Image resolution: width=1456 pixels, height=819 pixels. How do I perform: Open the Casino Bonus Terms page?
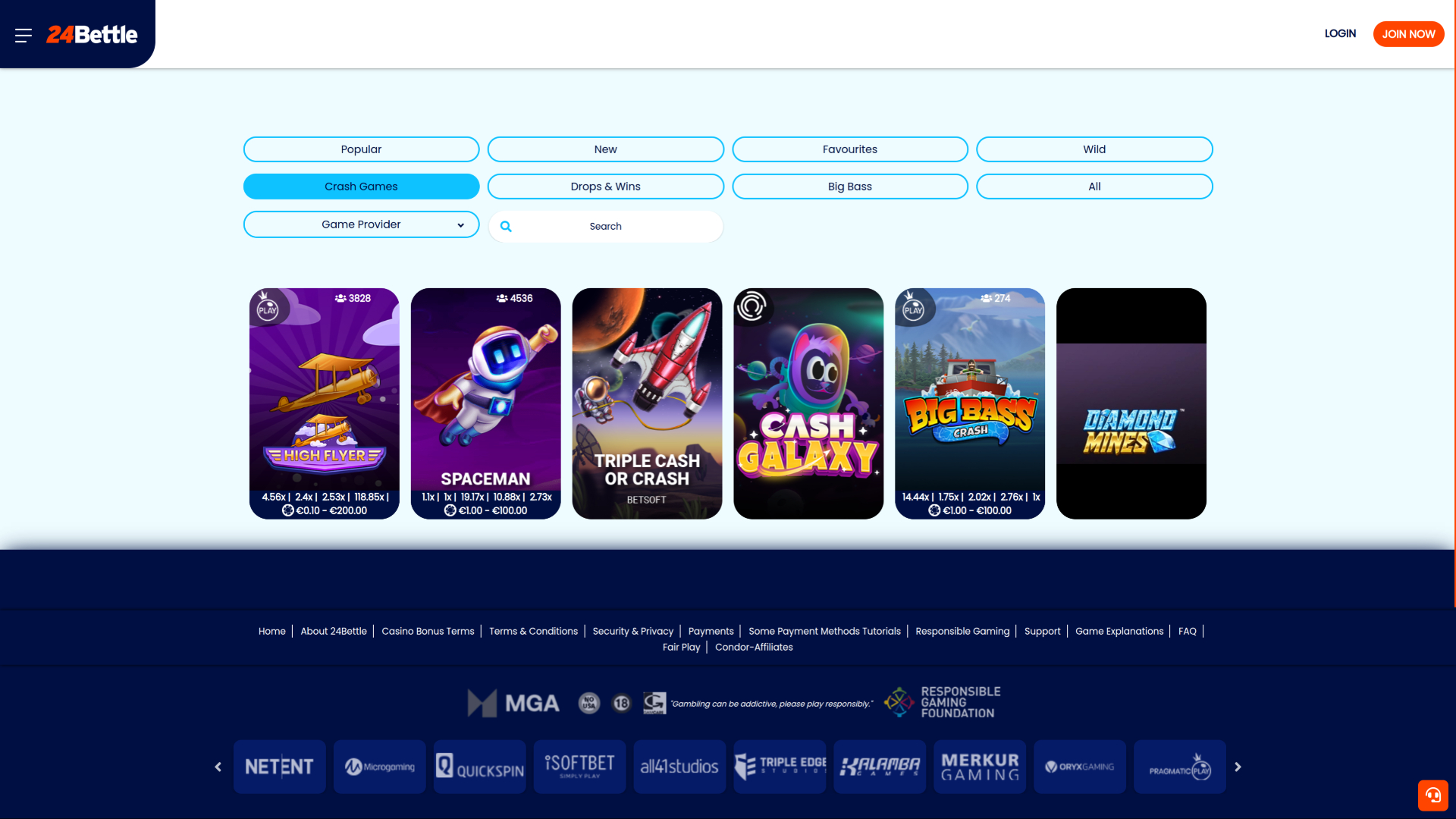coord(428,631)
